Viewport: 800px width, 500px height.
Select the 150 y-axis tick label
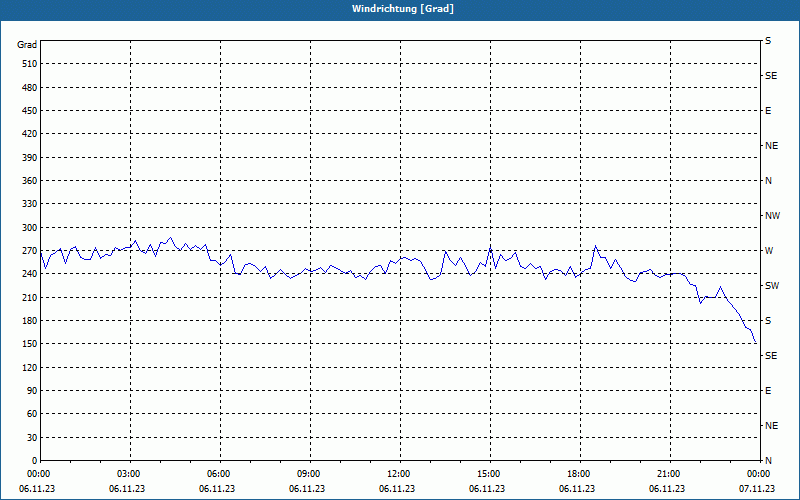coord(30,344)
